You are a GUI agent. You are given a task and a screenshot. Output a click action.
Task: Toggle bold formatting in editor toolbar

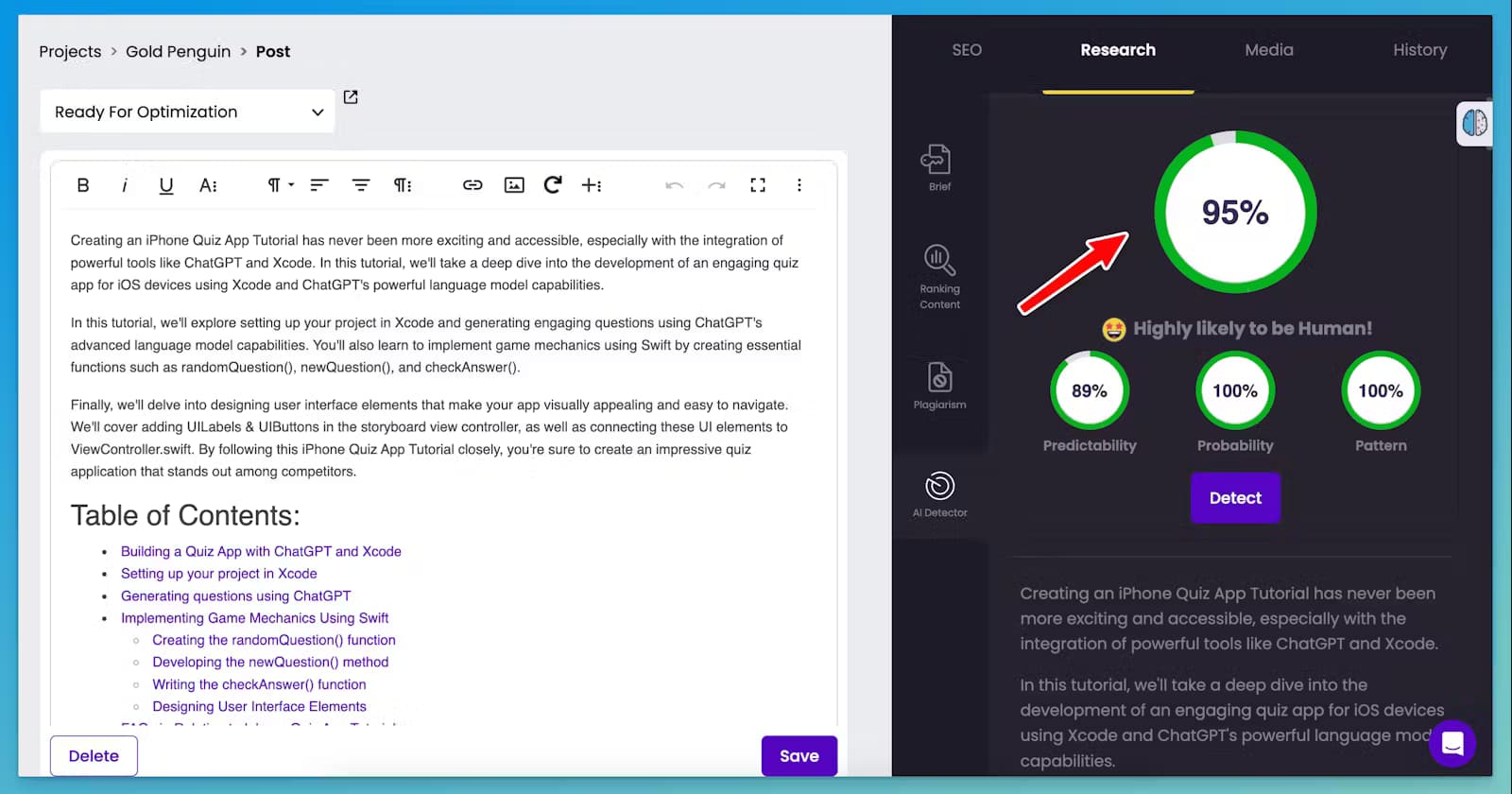(x=83, y=185)
